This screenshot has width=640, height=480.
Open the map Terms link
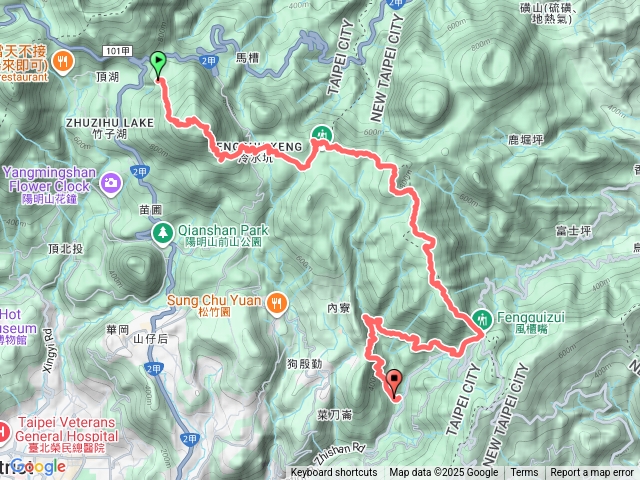pos(524,473)
